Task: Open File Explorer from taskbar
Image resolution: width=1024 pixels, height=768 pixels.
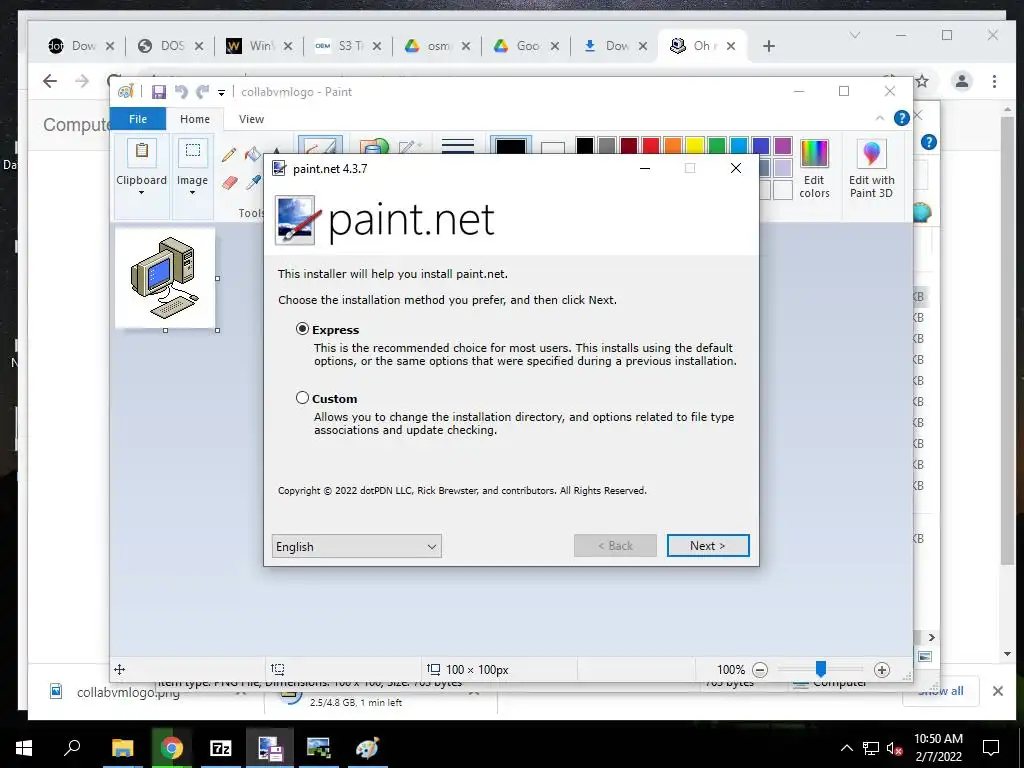Action: pyautogui.click(x=122, y=748)
